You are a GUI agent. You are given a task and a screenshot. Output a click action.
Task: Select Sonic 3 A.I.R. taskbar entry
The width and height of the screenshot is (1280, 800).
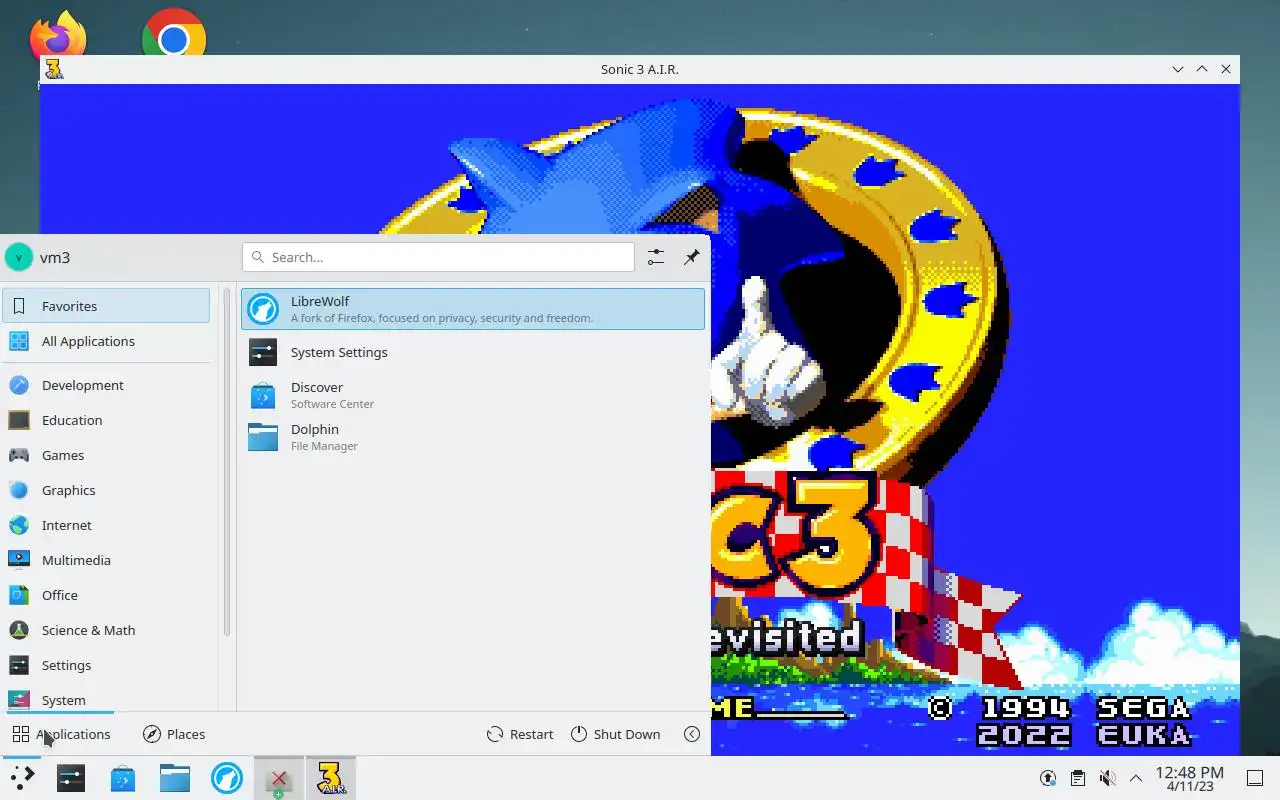point(331,778)
